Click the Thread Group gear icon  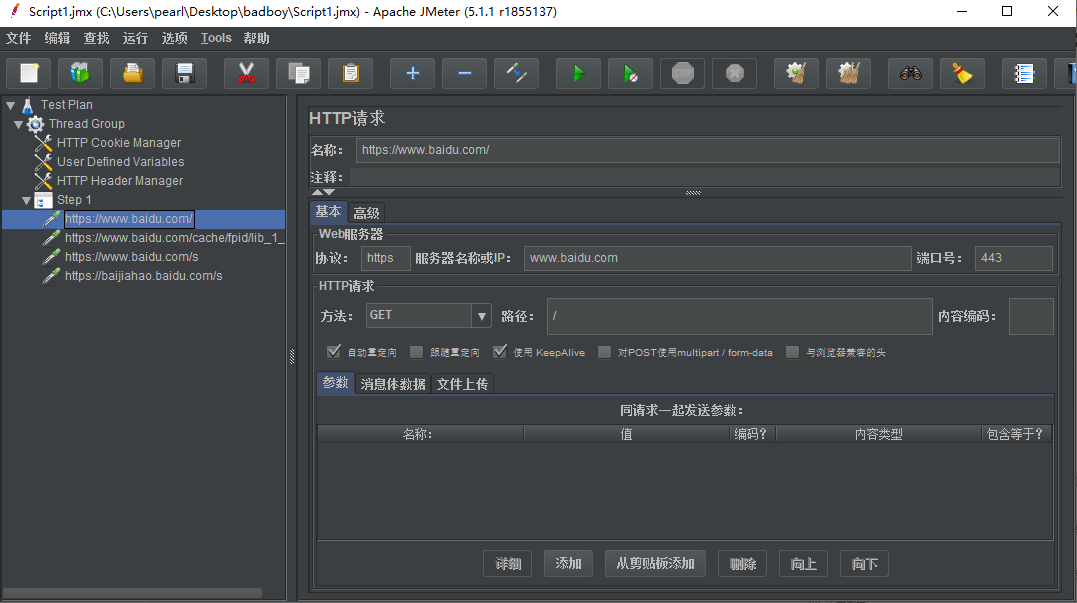[x=35, y=124]
